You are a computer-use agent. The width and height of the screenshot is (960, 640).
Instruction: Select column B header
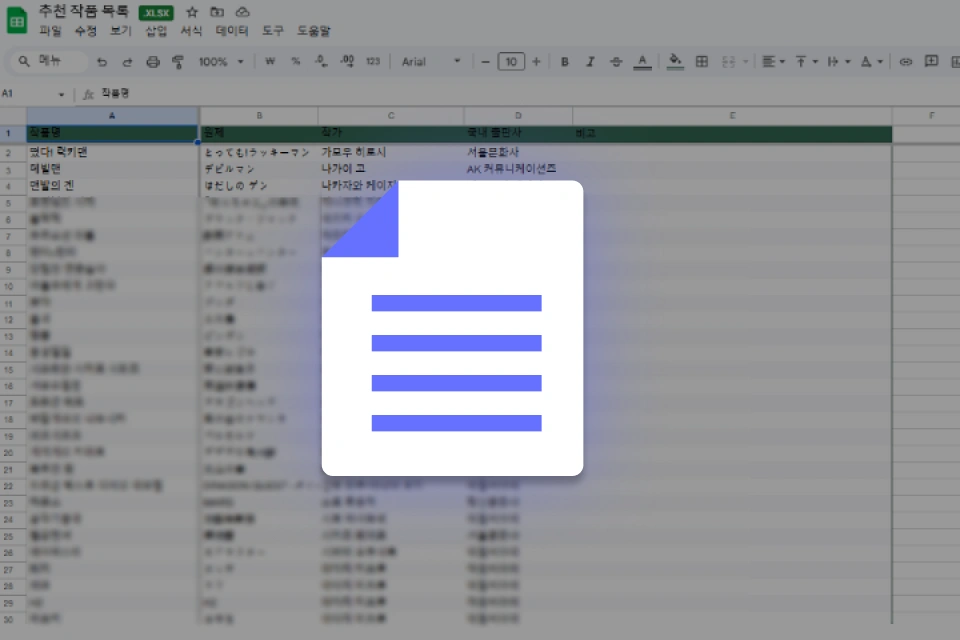[259, 116]
